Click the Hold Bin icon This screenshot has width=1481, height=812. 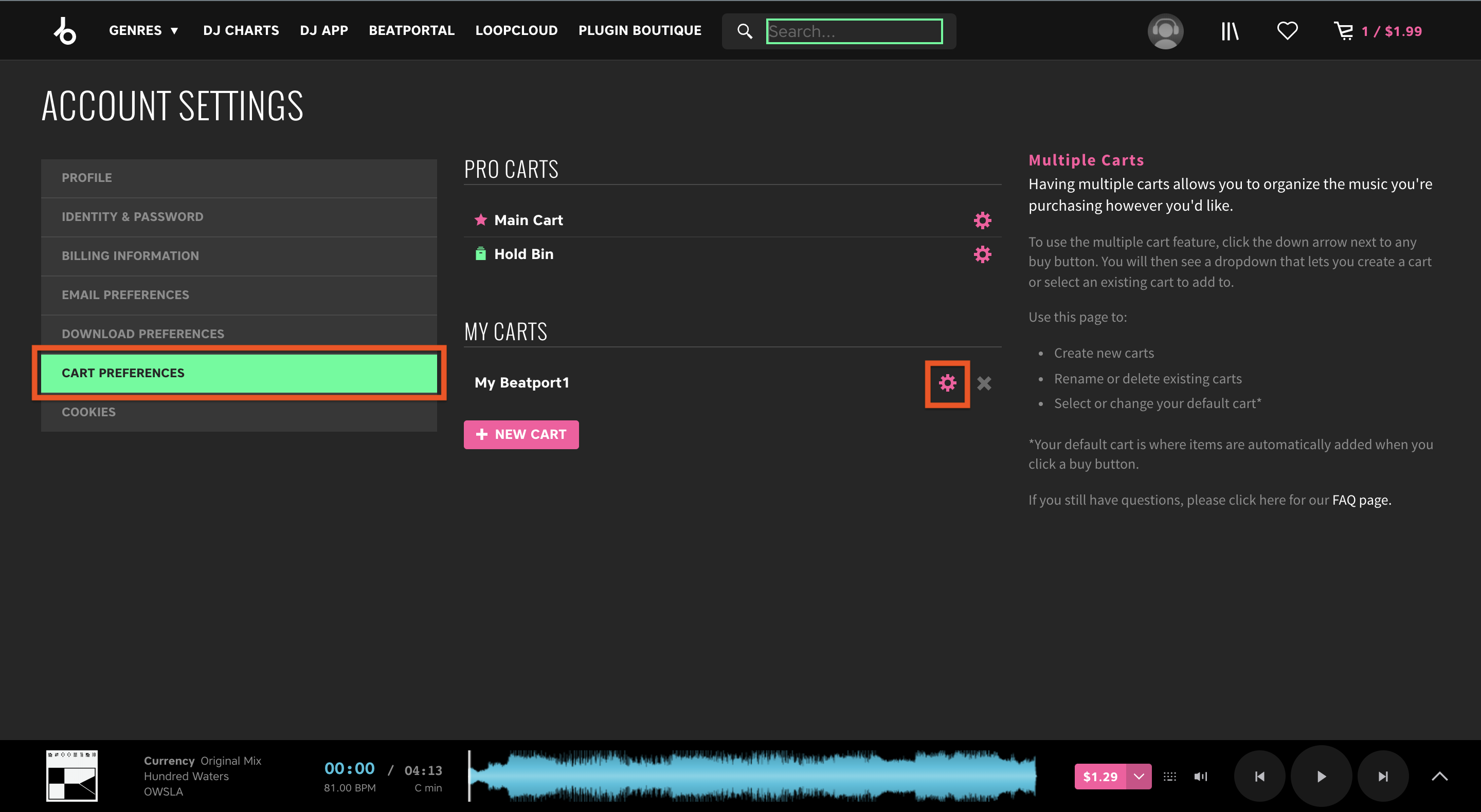[x=481, y=253]
